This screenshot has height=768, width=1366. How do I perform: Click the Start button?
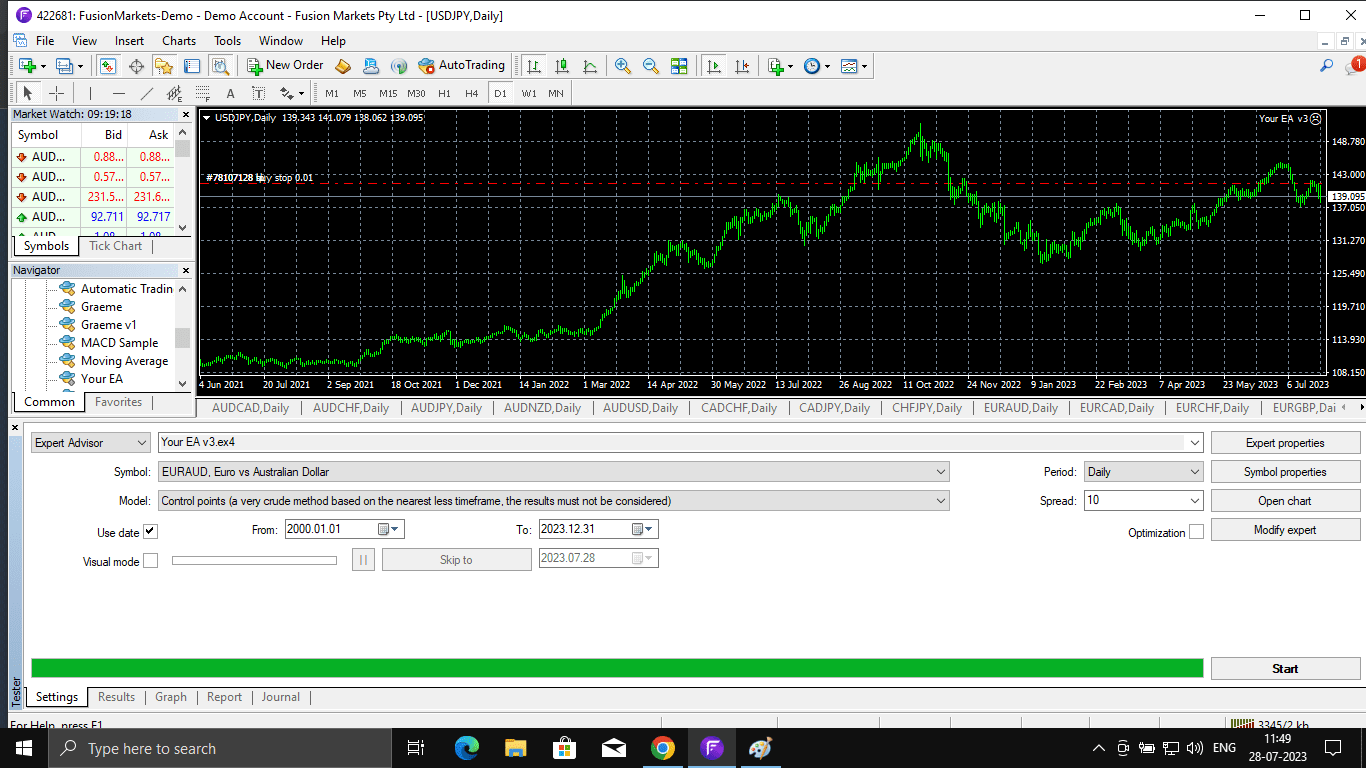click(x=1285, y=669)
